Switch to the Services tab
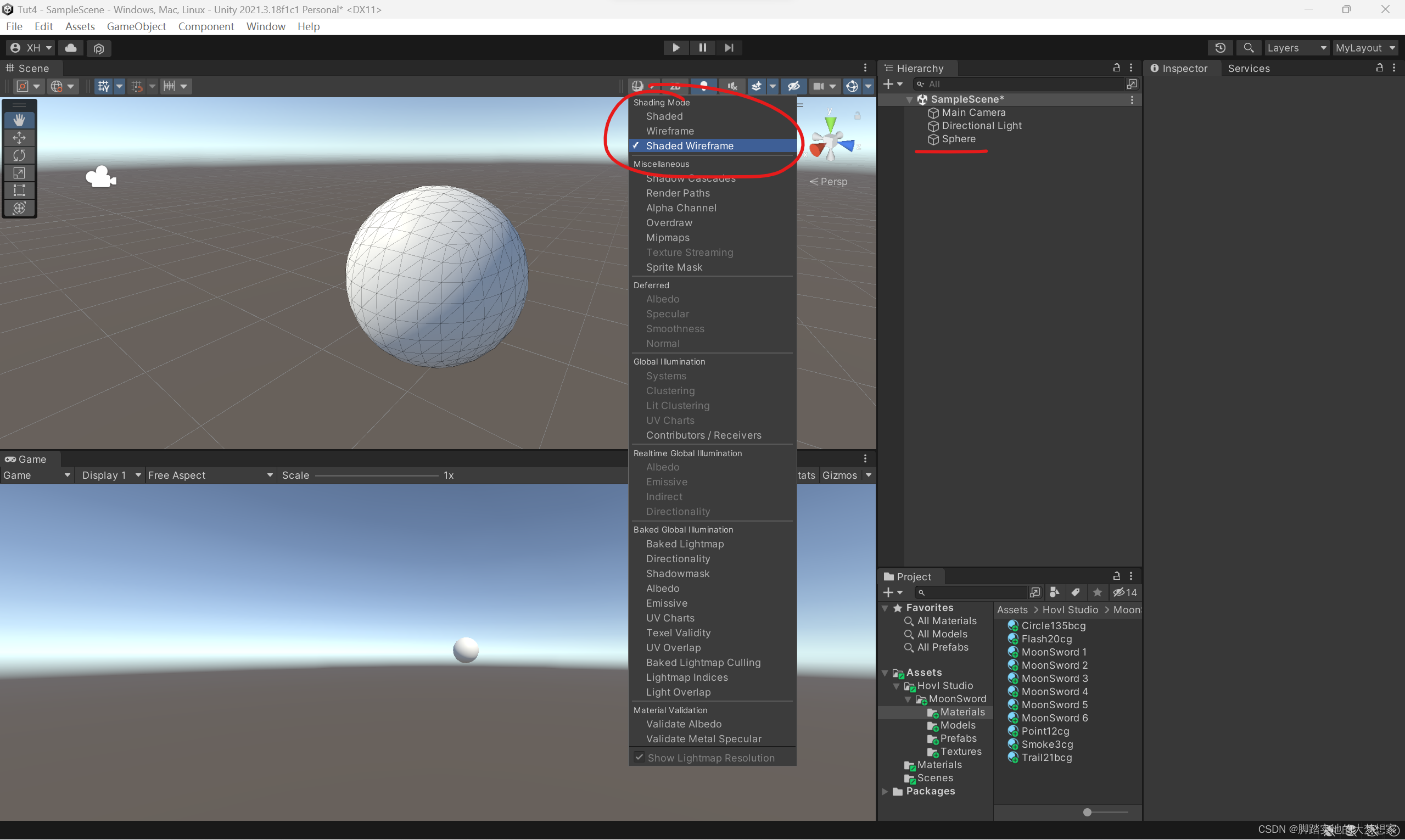This screenshot has width=1405, height=840. (x=1248, y=68)
